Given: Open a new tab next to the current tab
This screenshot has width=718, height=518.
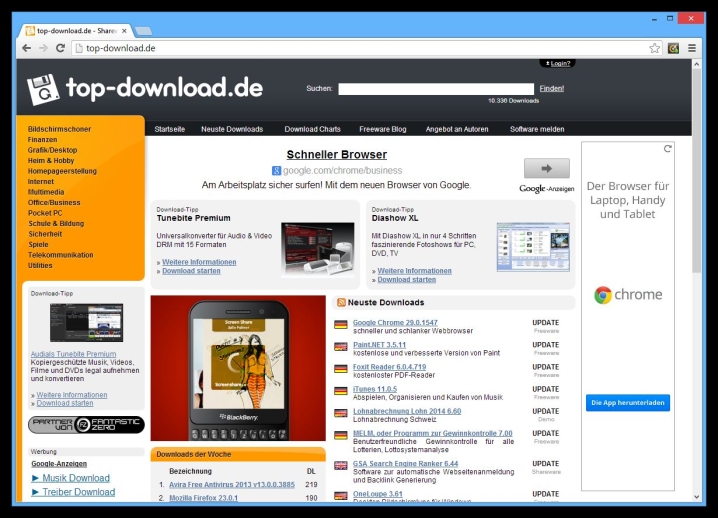Looking at the screenshot, I should pos(143,30).
